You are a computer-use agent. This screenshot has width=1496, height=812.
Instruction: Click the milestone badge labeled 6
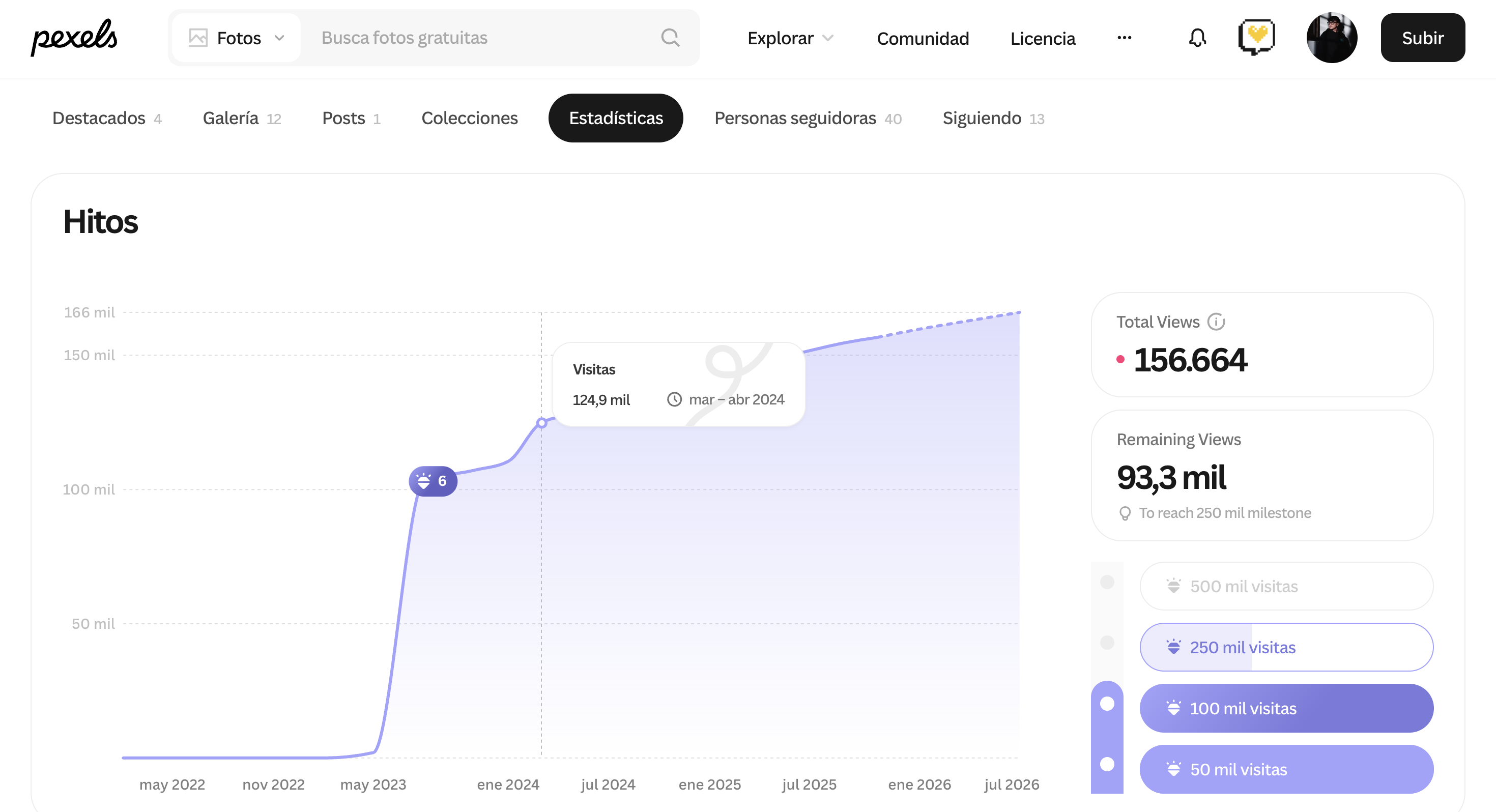[x=433, y=481]
